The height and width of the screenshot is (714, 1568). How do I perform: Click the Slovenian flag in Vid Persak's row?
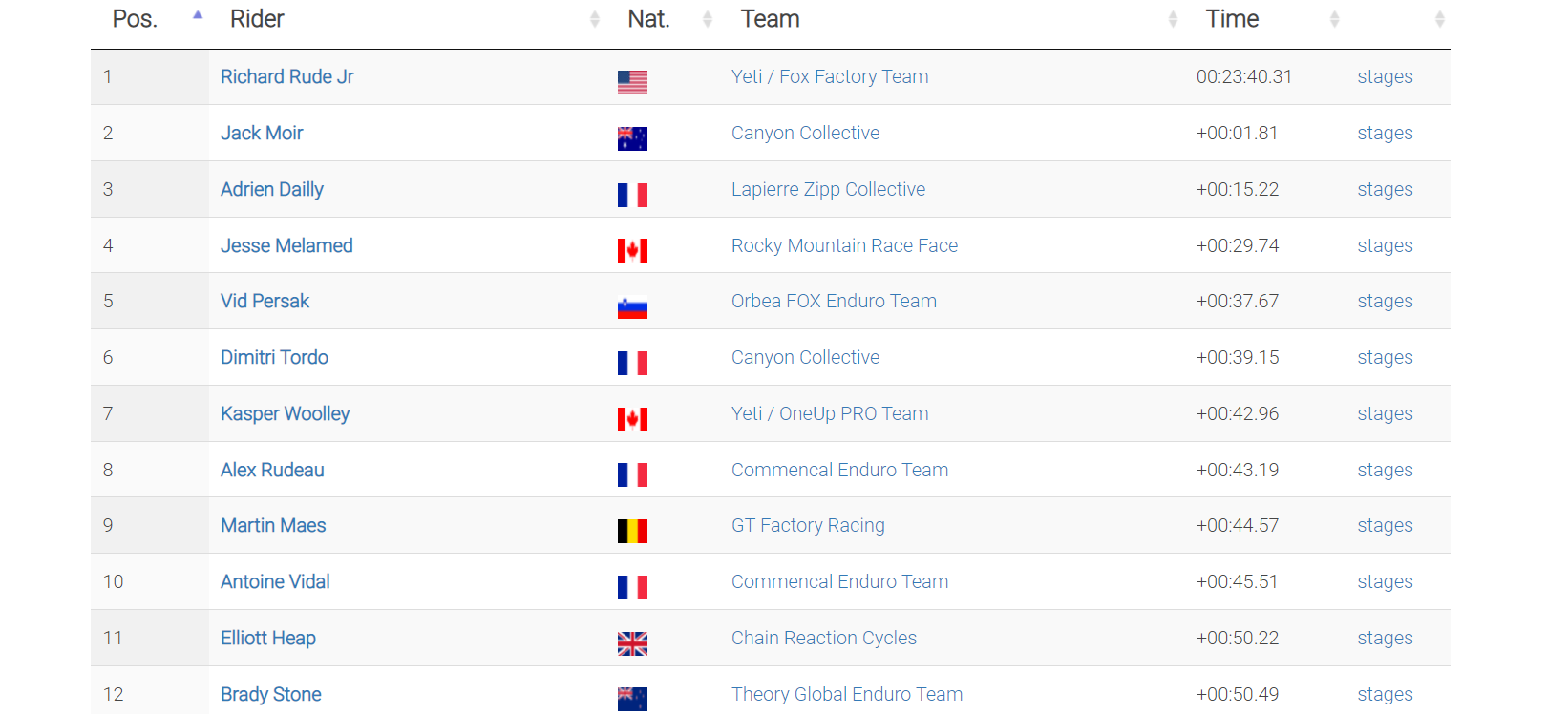click(x=632, y=307)
